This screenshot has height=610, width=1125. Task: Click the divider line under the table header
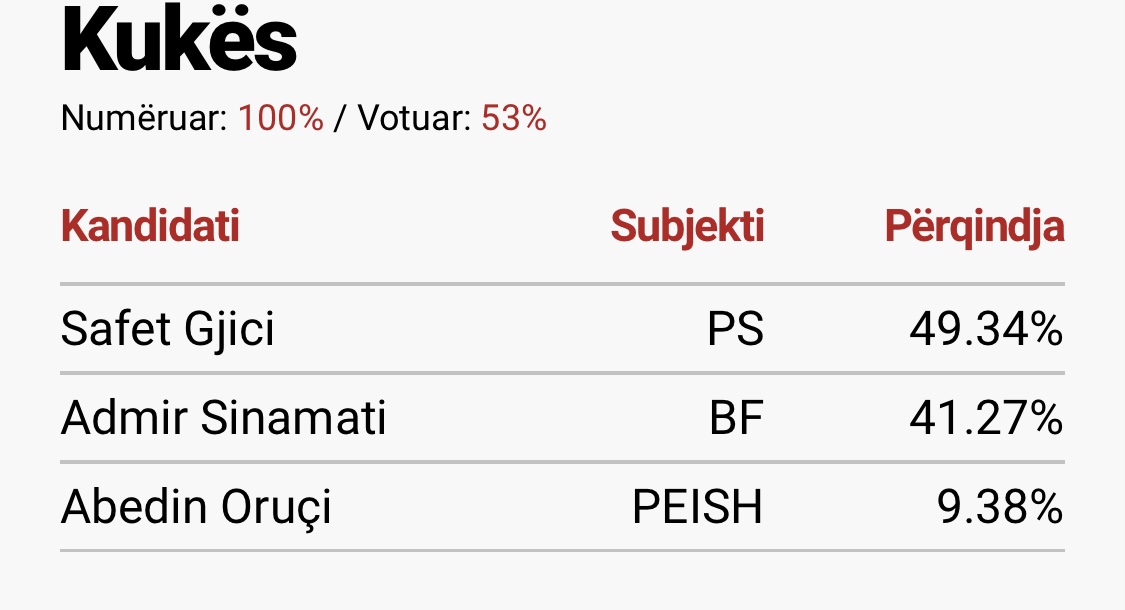point(562,284)
